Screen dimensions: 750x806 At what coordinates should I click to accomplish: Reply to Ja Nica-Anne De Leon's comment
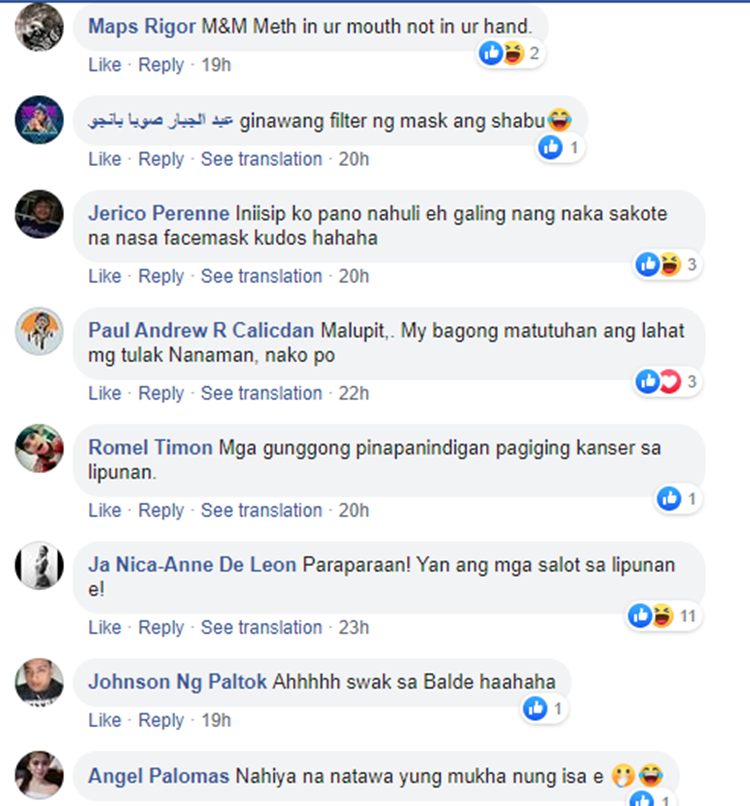(161, 628)
